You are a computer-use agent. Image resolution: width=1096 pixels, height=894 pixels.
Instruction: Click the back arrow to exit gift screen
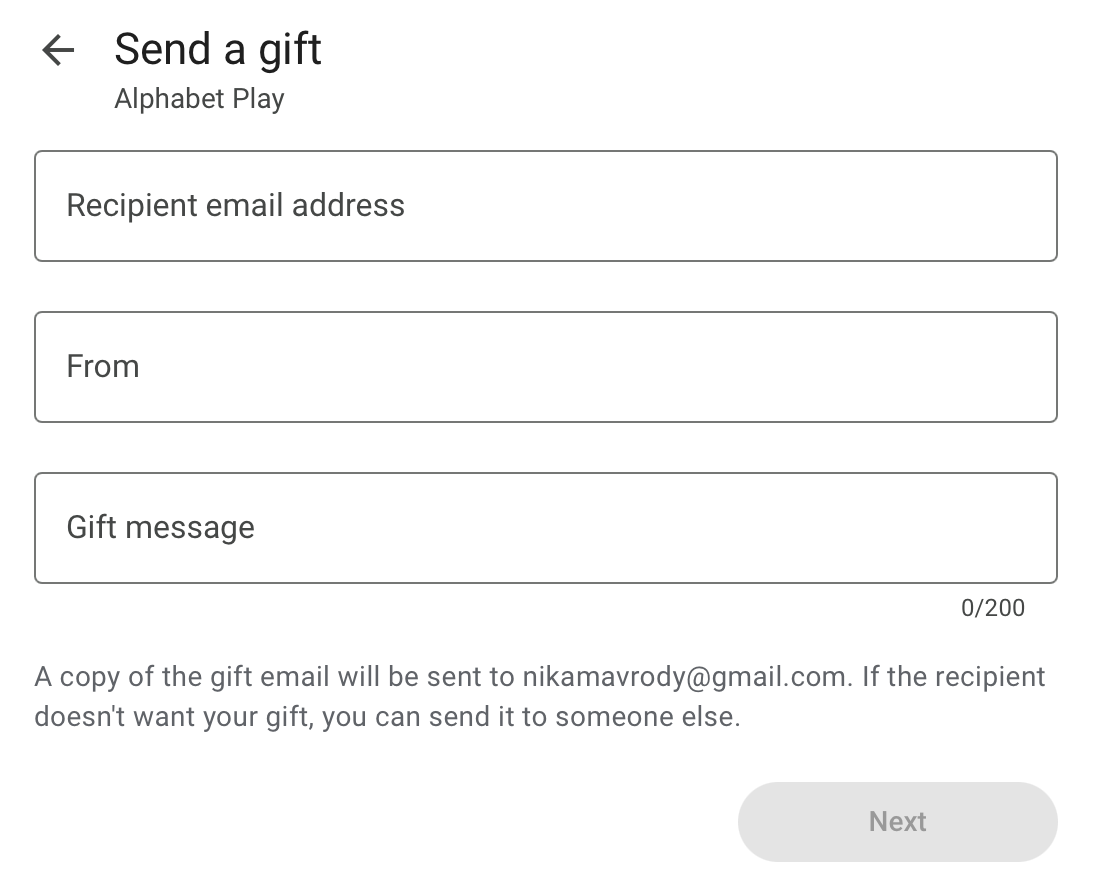(57, 50)
